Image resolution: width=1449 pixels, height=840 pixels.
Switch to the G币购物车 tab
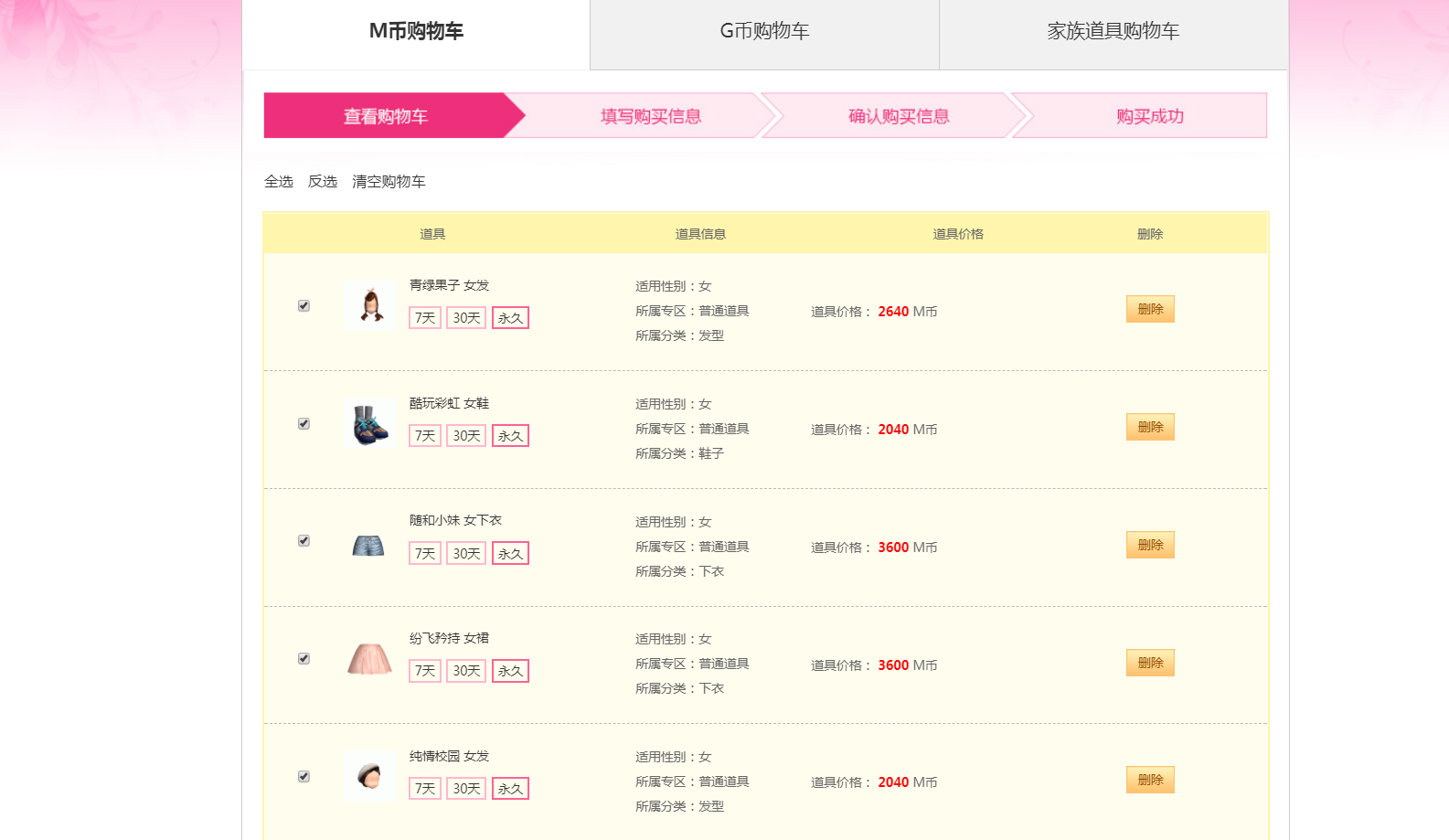tap(764, 34)
